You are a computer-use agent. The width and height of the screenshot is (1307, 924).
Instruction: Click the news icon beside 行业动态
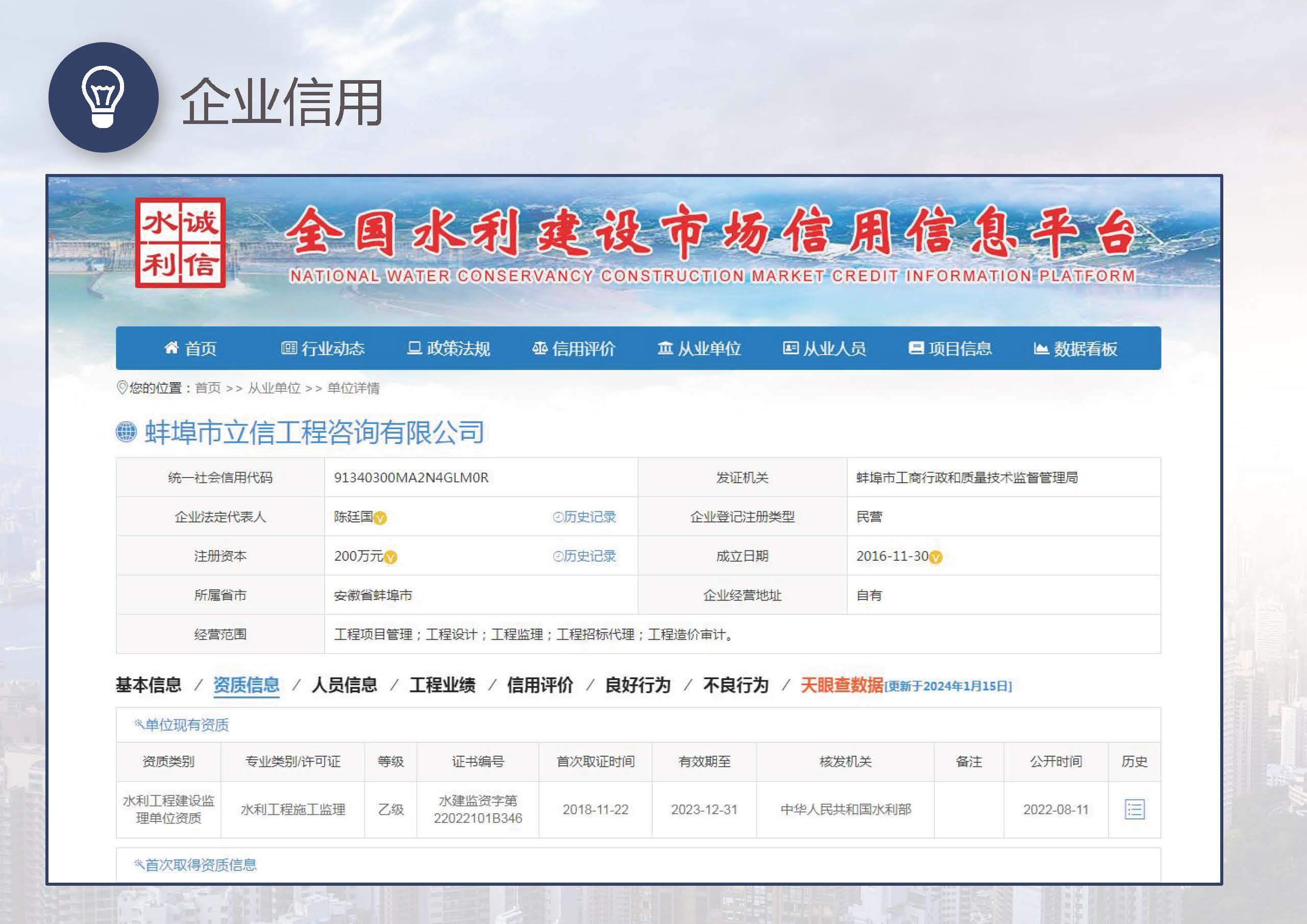pyautogui.click(x=289, y=347)
